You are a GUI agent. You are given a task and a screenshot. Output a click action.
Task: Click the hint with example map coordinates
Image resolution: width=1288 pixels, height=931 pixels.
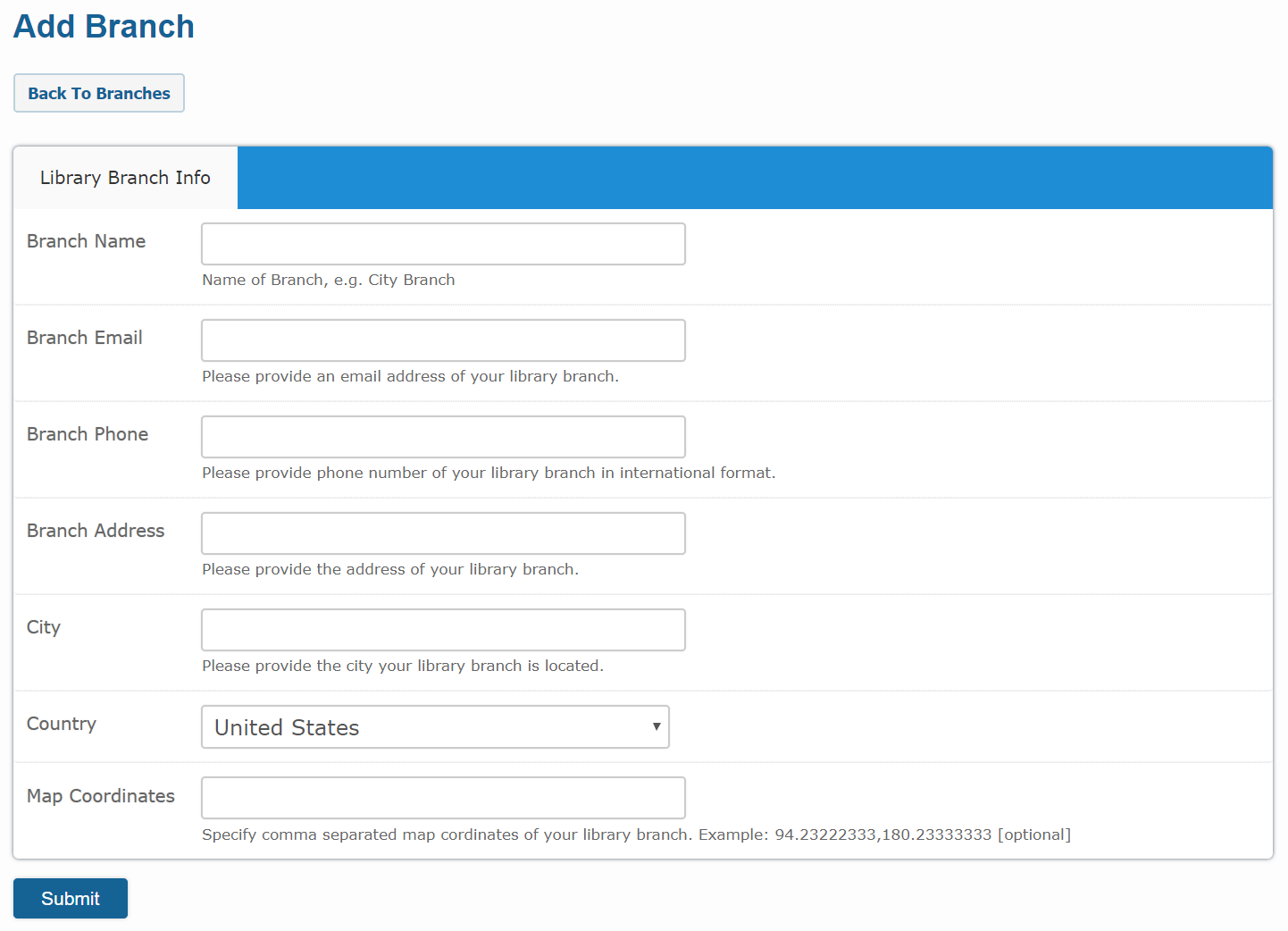tap(636, 835)
